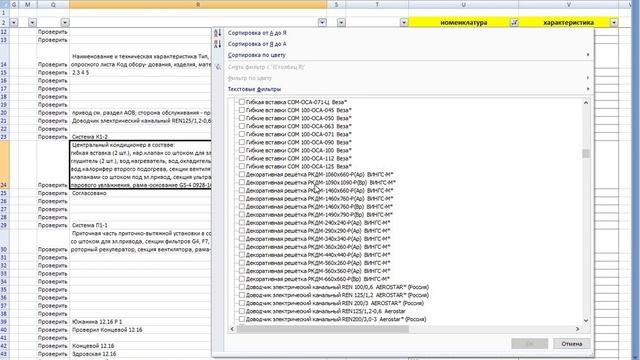Choose Сортировка от А до Я
The height and width of the screenshot is (360, 640).
pos(257,33)
